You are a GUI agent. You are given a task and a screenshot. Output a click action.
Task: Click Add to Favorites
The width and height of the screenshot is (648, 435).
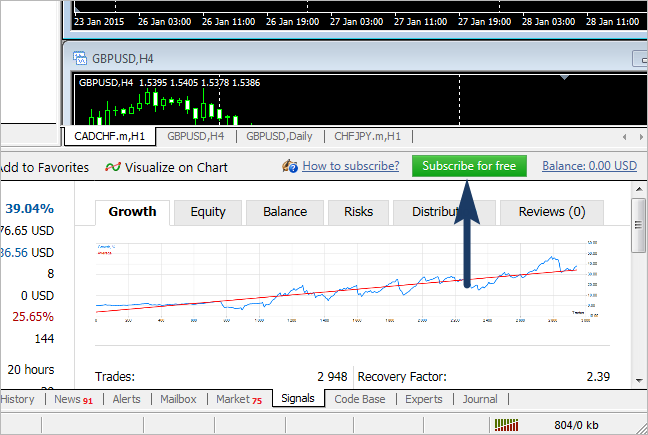click(x=44, y=167)
